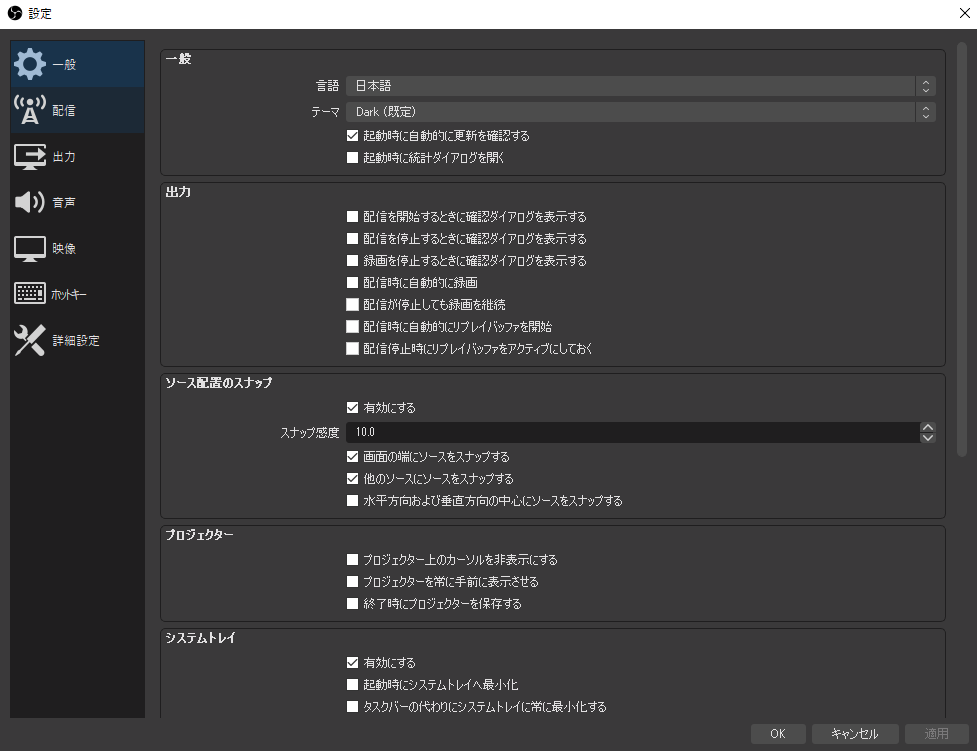Click the 詳細設定 wrench icon

tap(30, 341)
